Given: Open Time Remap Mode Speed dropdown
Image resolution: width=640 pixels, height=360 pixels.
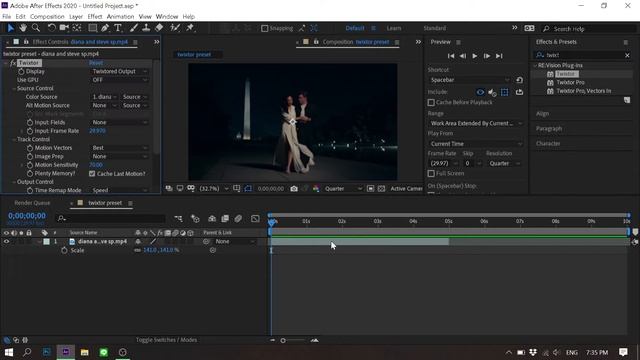Looking at the screenshot, I should click(x=119, y=190).
